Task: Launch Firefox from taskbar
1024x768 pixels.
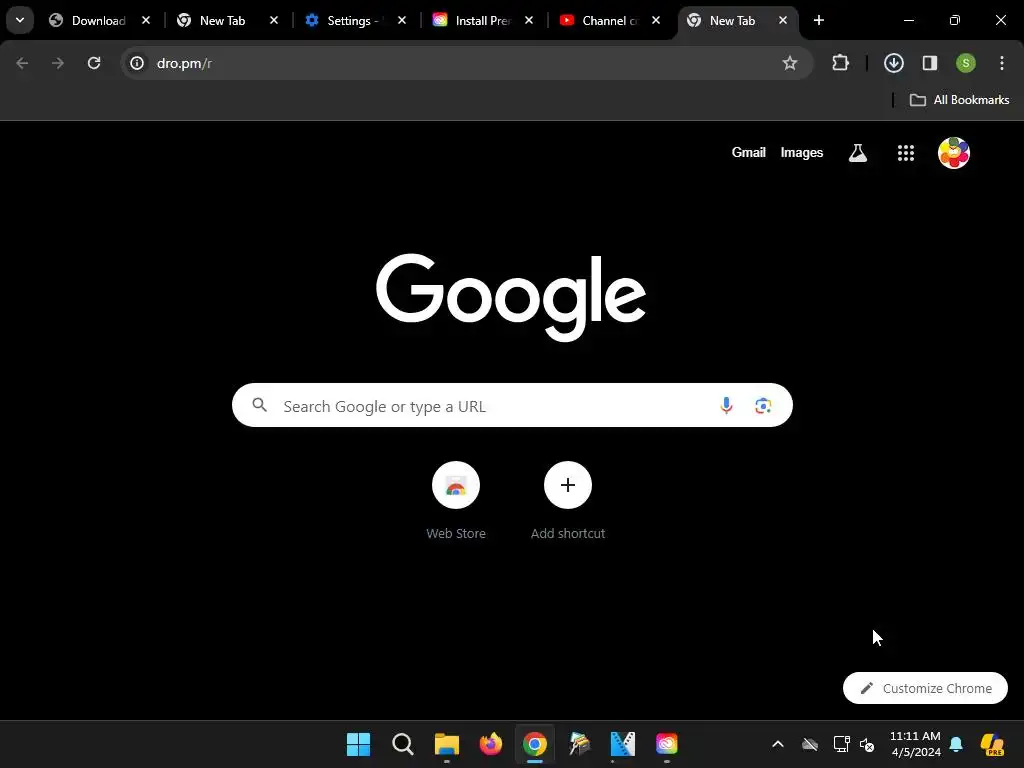Action: pos(490,744)
